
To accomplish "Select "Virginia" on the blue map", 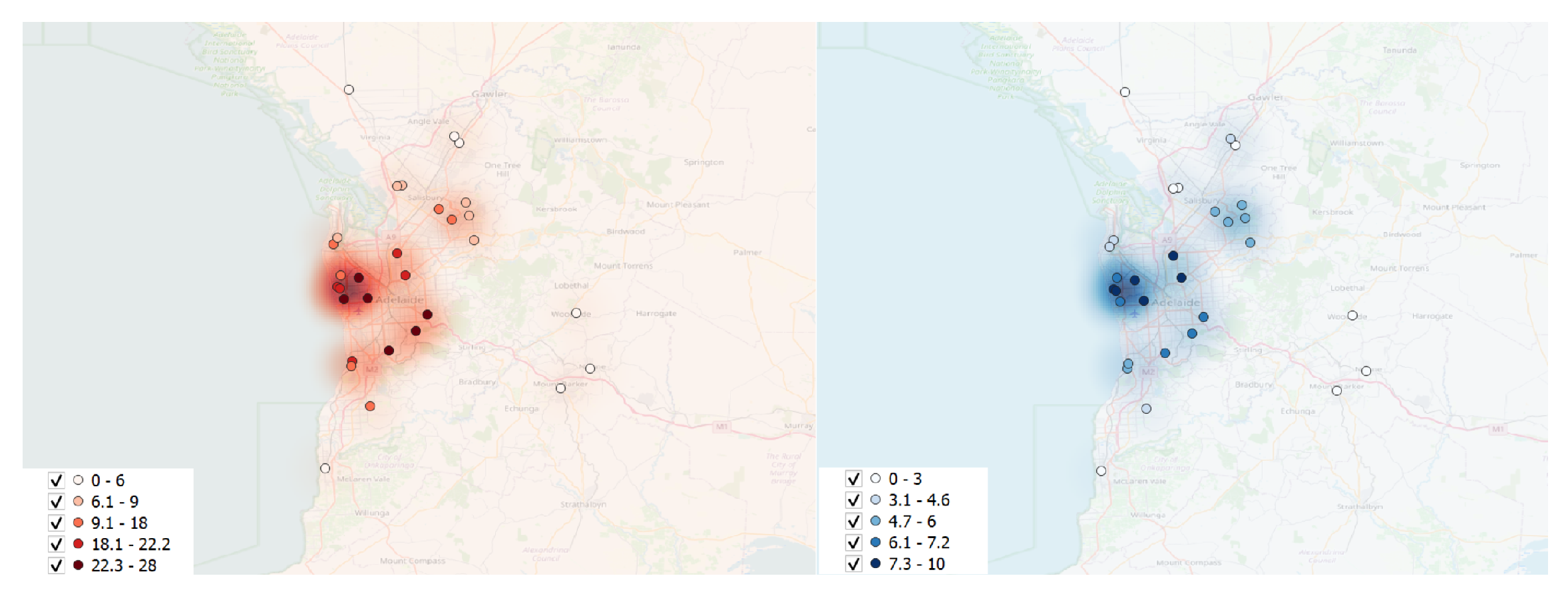I will pyautogui.click(x=1151, y=140).
